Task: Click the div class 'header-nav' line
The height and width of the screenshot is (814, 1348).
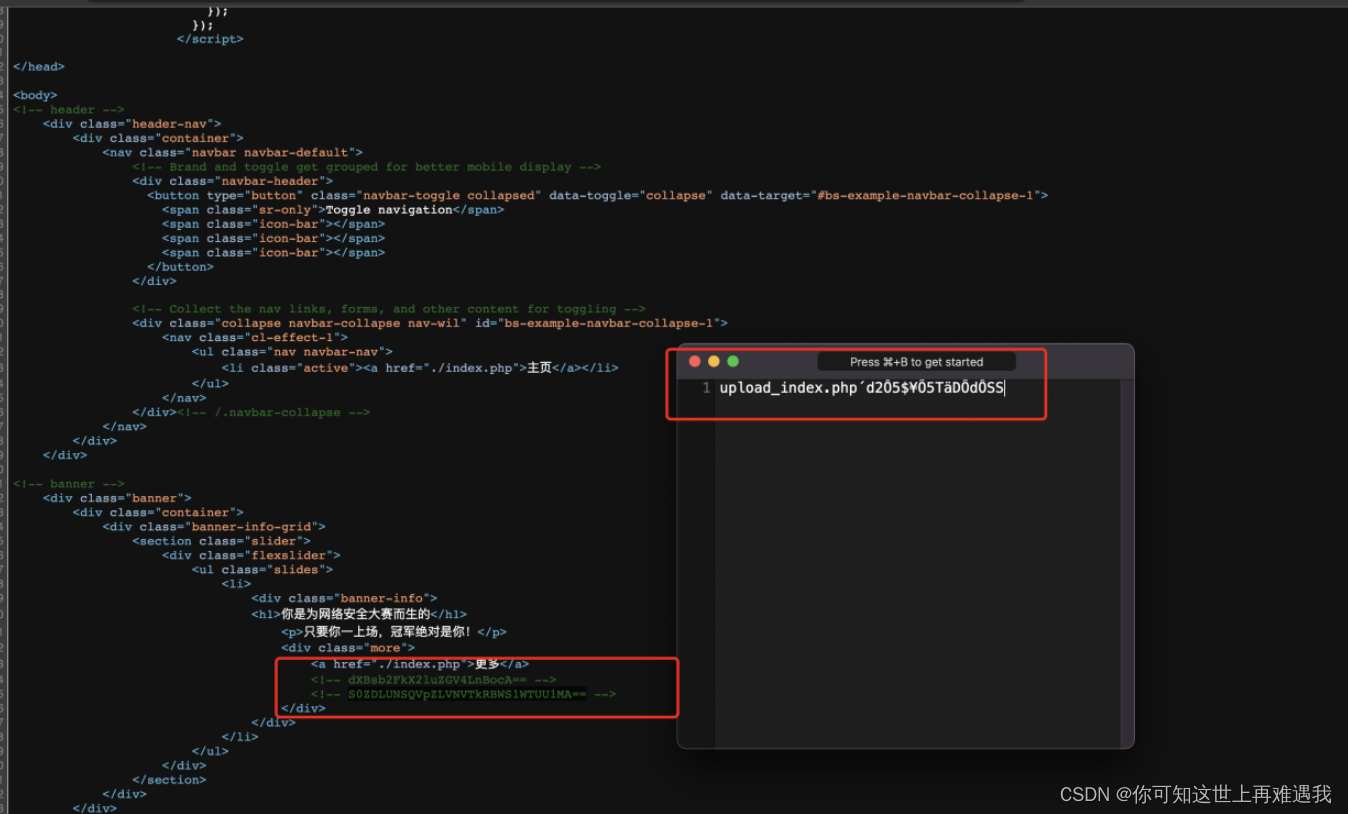Action: click(132, 124)
